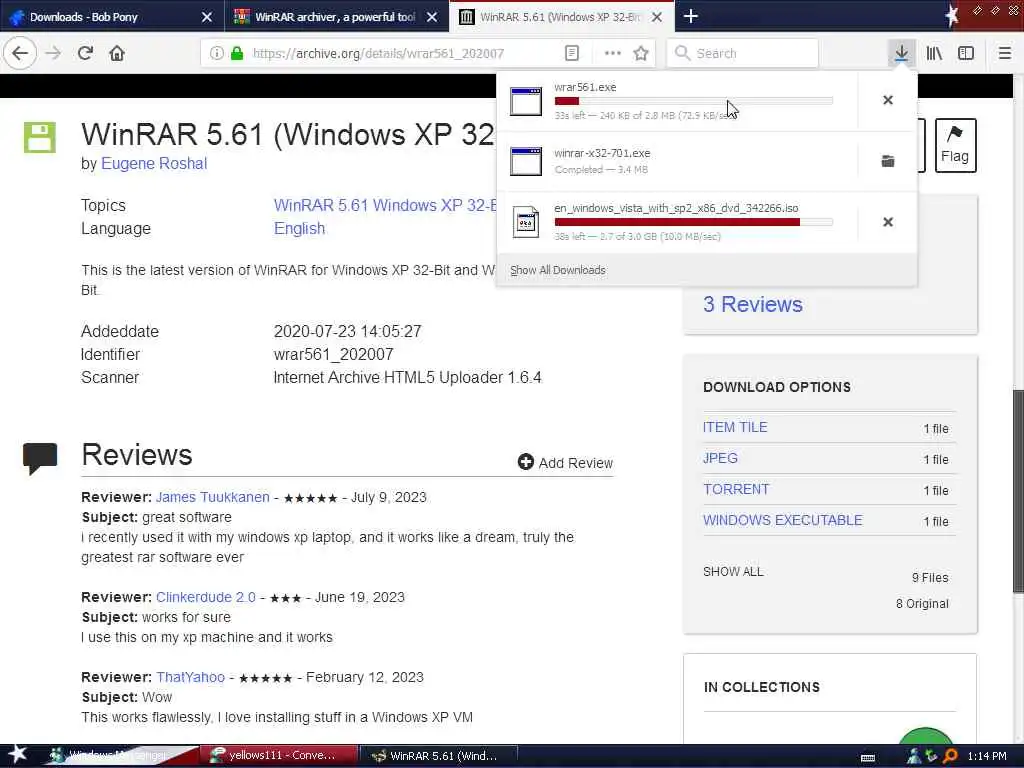1024x768 pixels.
Task: Open JPEG download option
Action: click(720, 458)
